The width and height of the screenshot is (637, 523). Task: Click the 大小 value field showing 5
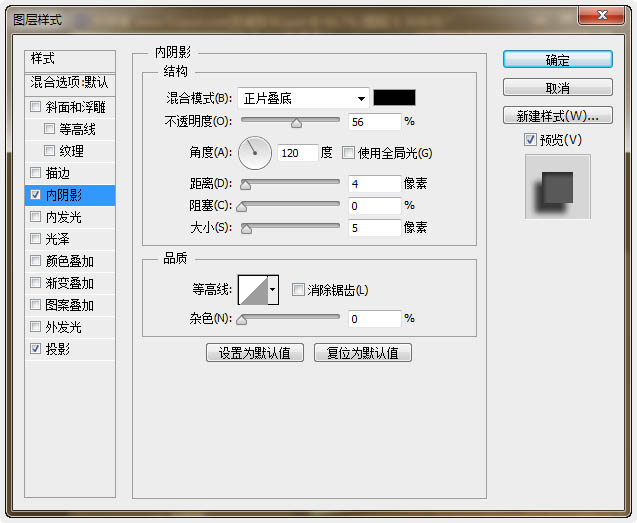[x=375, y=228]
